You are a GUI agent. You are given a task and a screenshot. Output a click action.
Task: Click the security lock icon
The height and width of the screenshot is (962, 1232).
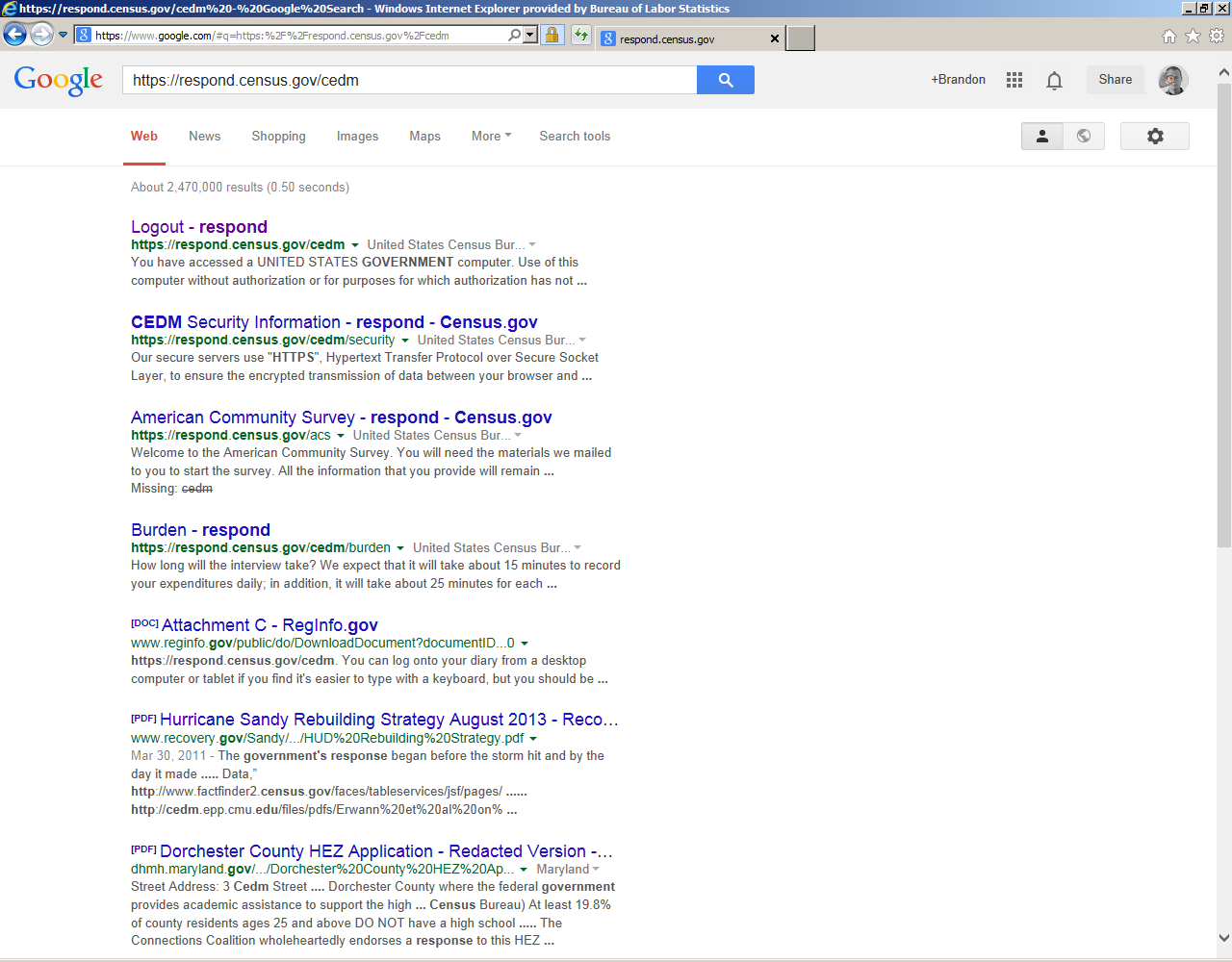click(552, 36)
